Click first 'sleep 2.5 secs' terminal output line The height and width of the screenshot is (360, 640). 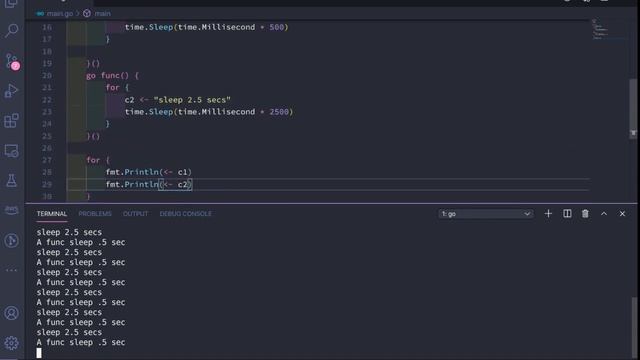pyautogui.click(x=69, y=232)
